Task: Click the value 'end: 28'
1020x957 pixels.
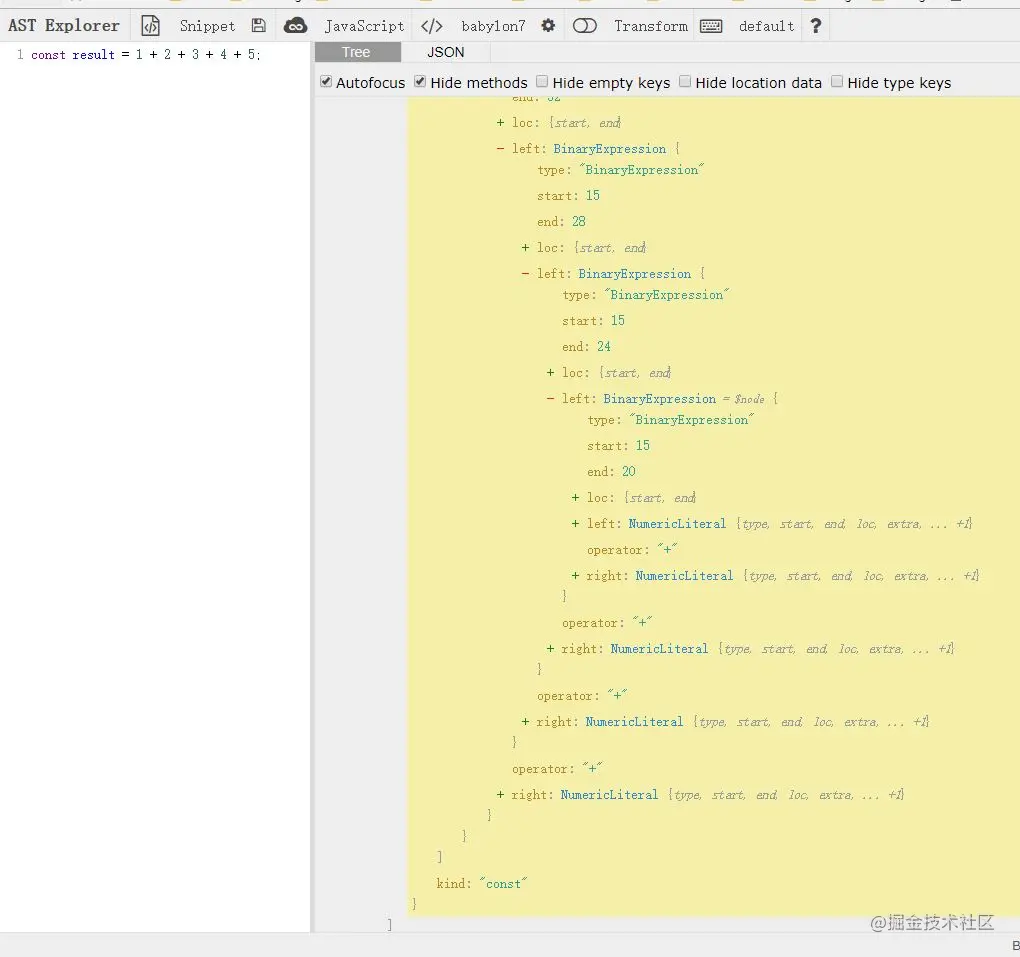Action: tap(561, 222)
